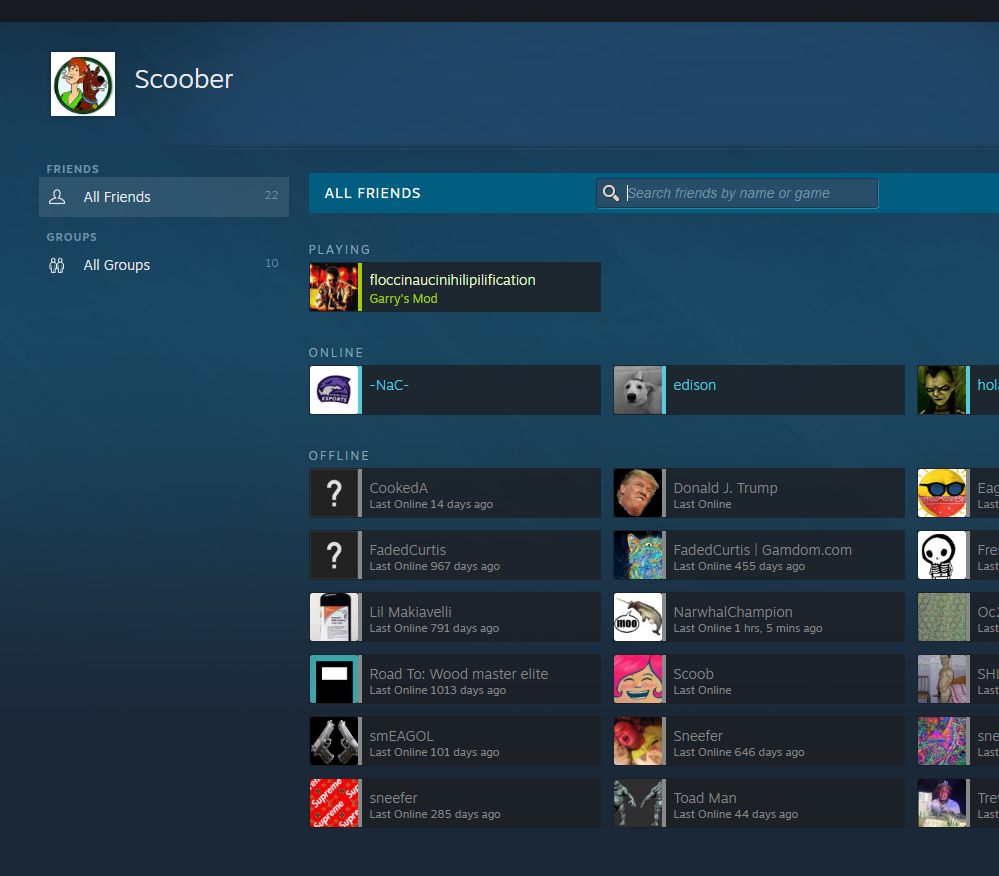Open edison's dog avatar

pyautogui.click(x=638, y=390)
